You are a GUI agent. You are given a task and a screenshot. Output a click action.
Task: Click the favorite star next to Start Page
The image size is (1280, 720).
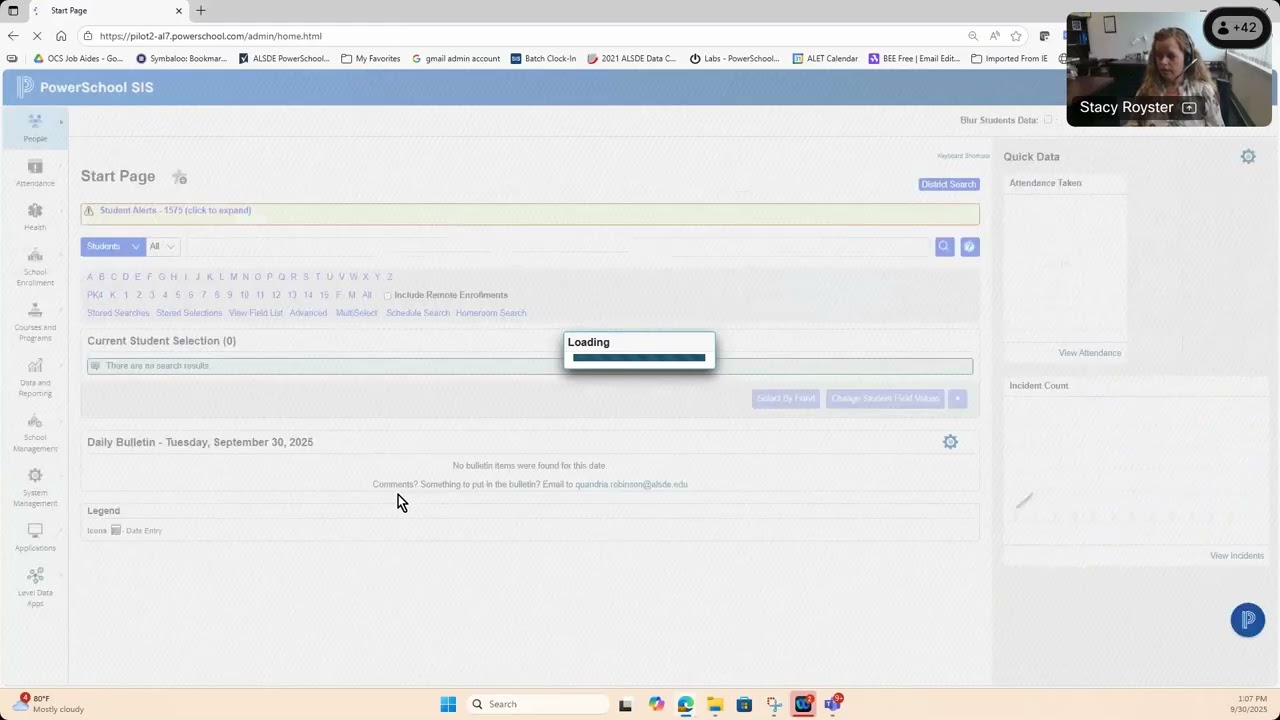pyautogui.click(x=179, y=177)
